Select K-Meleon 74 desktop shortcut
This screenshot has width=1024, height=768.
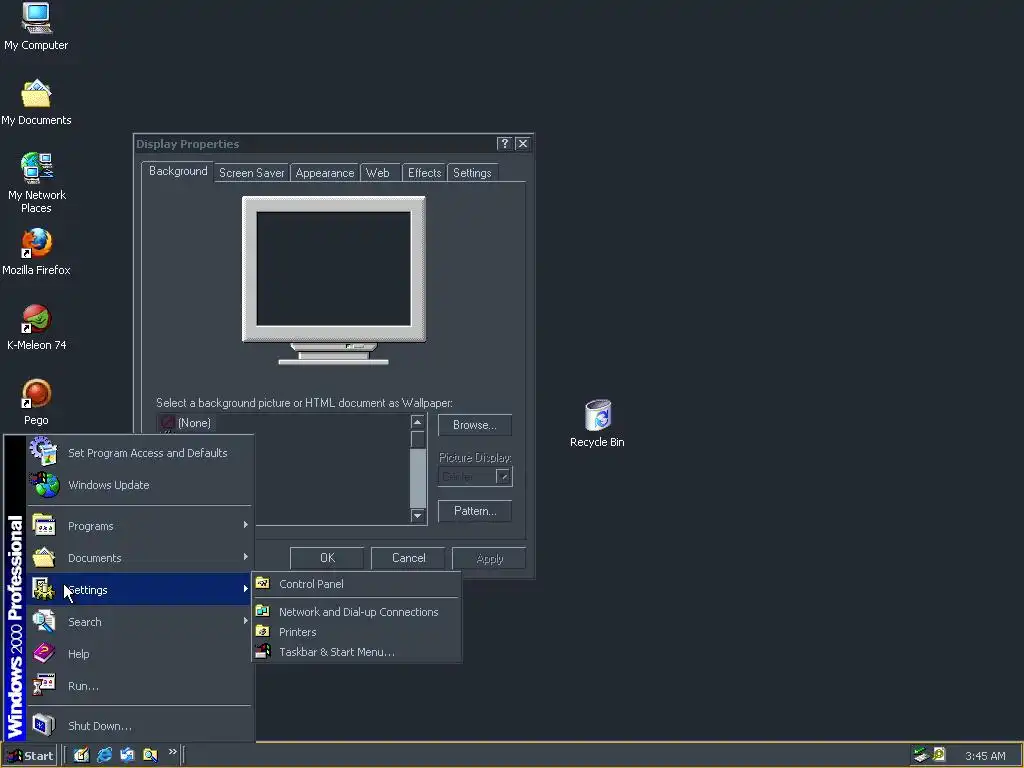coord(36,327)
